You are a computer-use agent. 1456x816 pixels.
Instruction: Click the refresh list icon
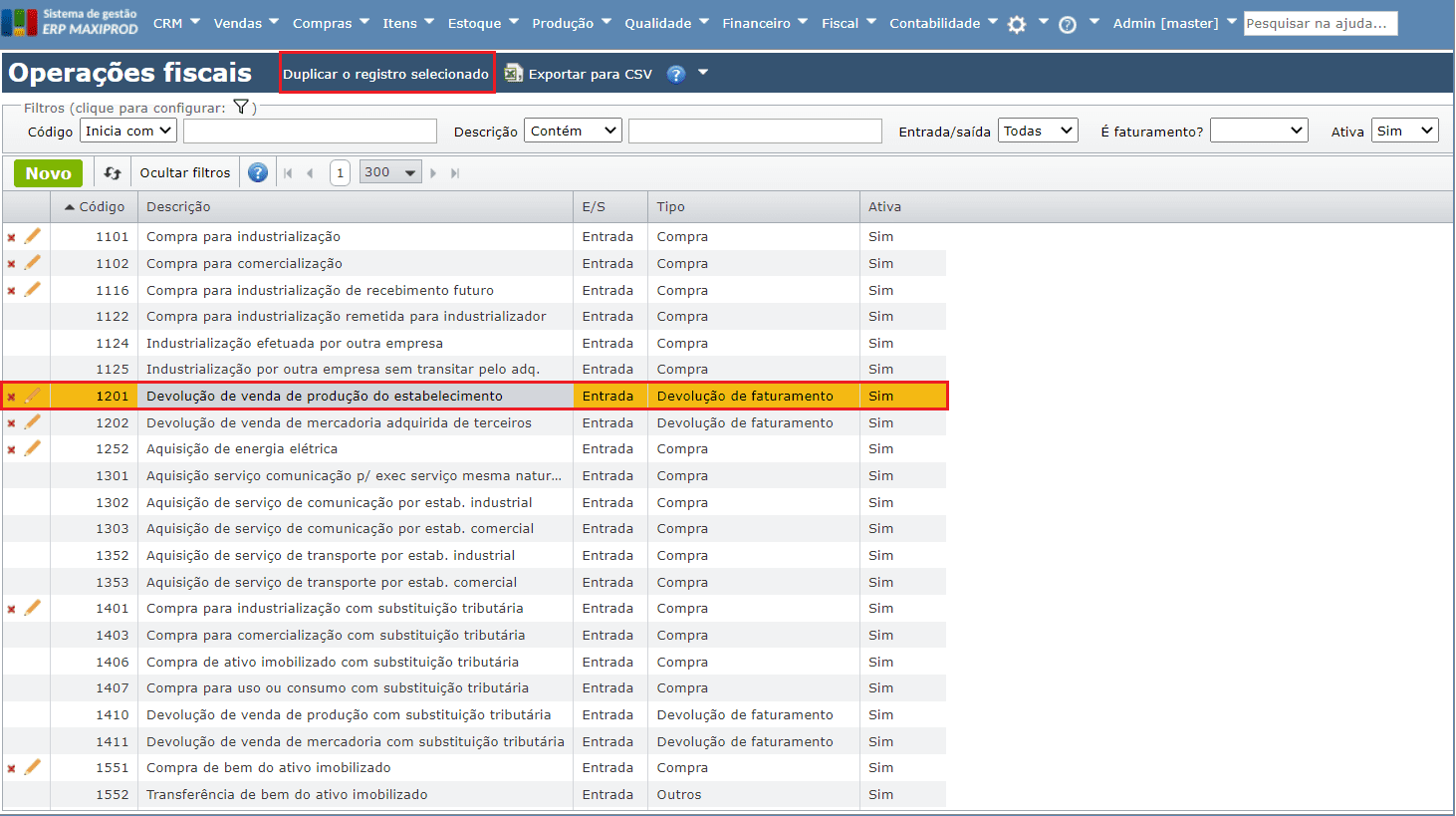tap(113, 173)
